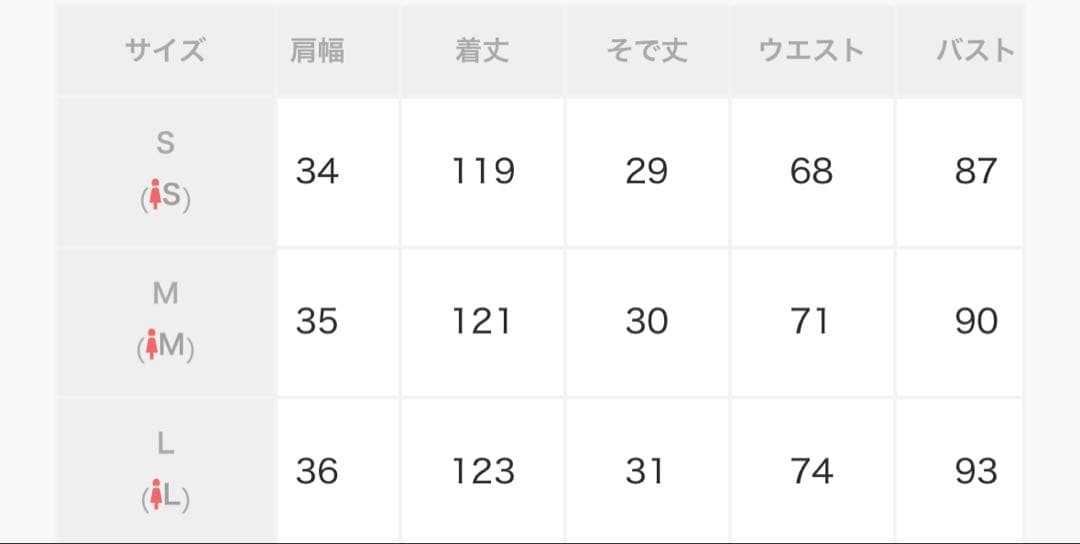Select the S size row label
This screenshot has width=1080, height=544.
tap(165, 144)
